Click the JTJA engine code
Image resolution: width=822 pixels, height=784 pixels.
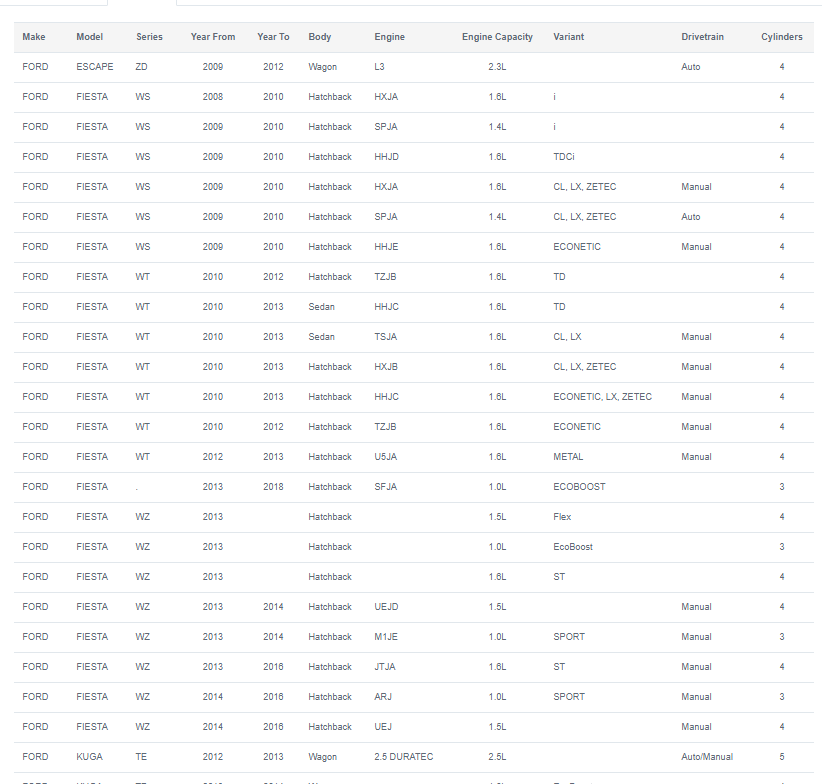[x=385, y=667]
